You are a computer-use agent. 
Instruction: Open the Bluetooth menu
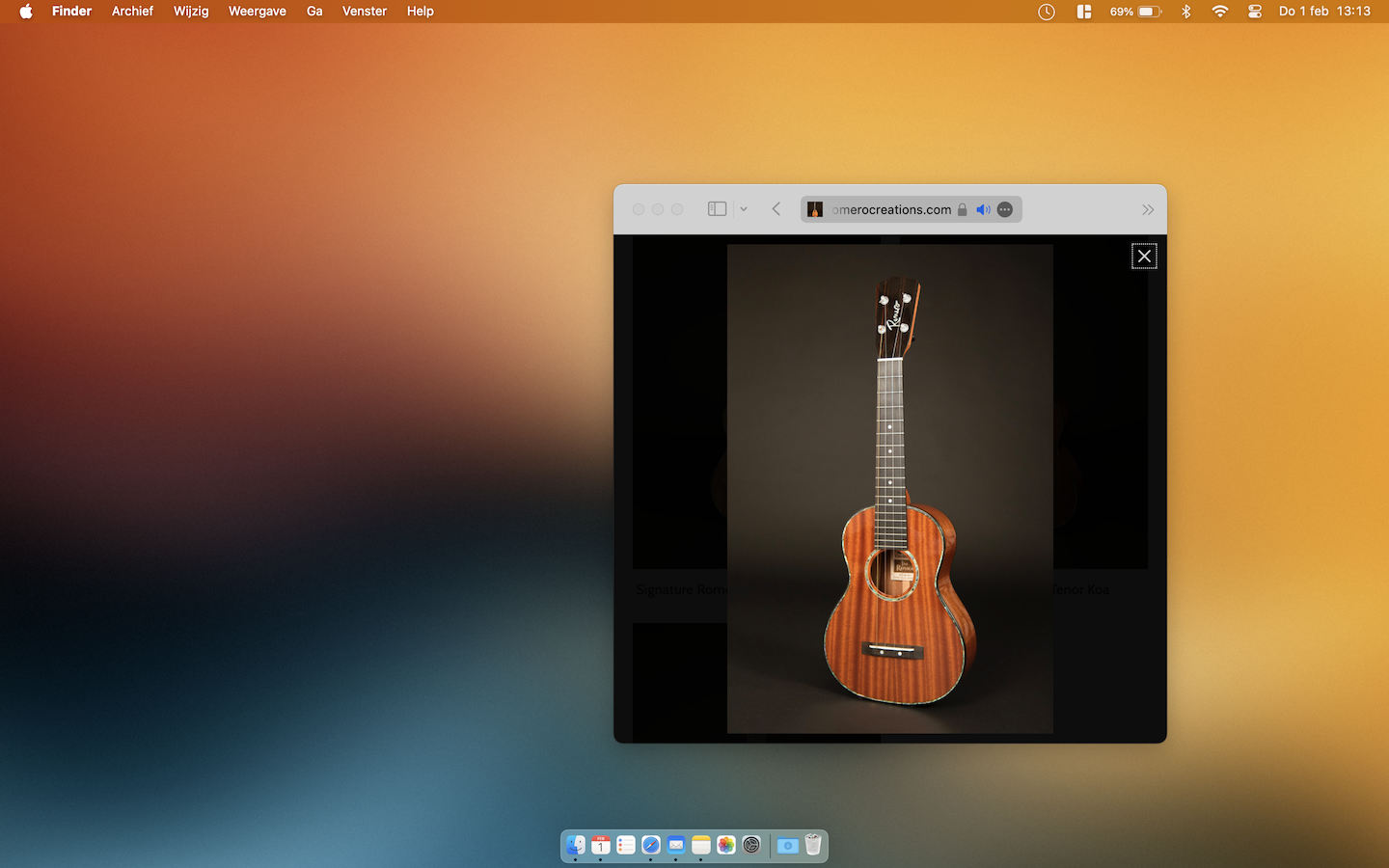click(1186, 12)
